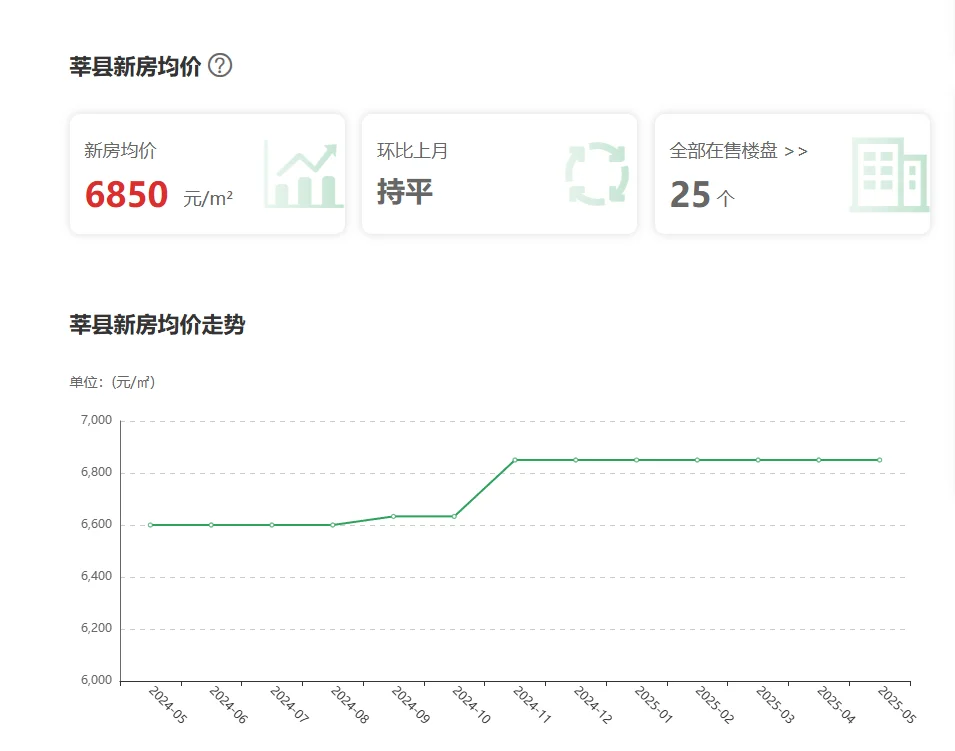Image resolution: width=955 pixels, height=751 pixels.
Task: Click the 2024-09 data point on the trend line
Action: coord(393,516)
